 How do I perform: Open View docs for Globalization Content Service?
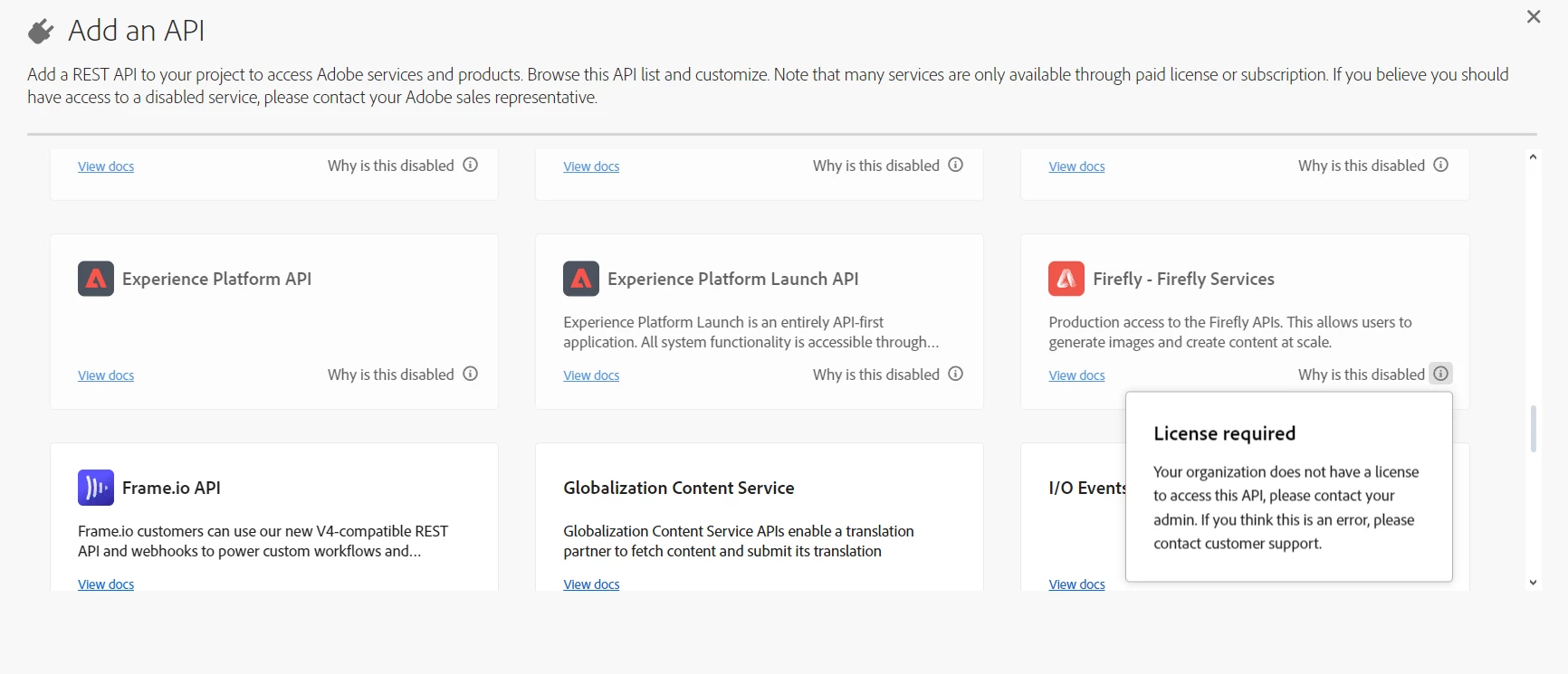[x=591, y=584]
